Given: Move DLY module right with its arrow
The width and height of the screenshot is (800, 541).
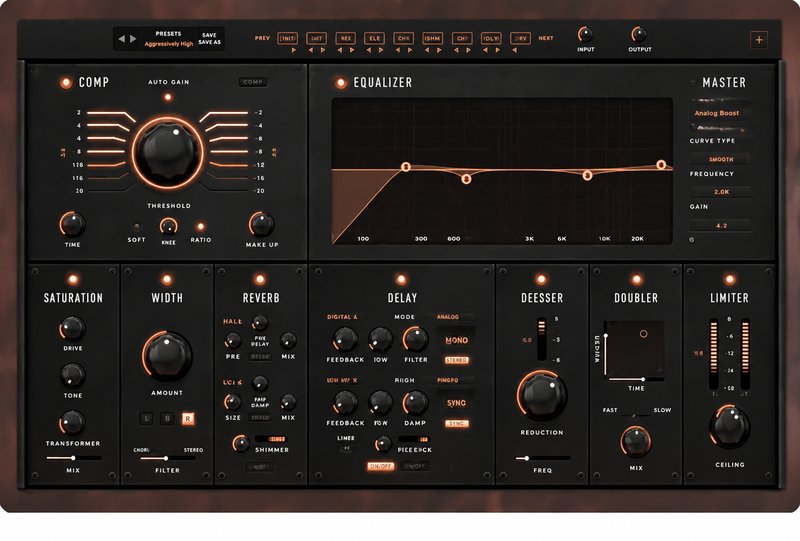Looking at the screenshot, I should point(497,50).
